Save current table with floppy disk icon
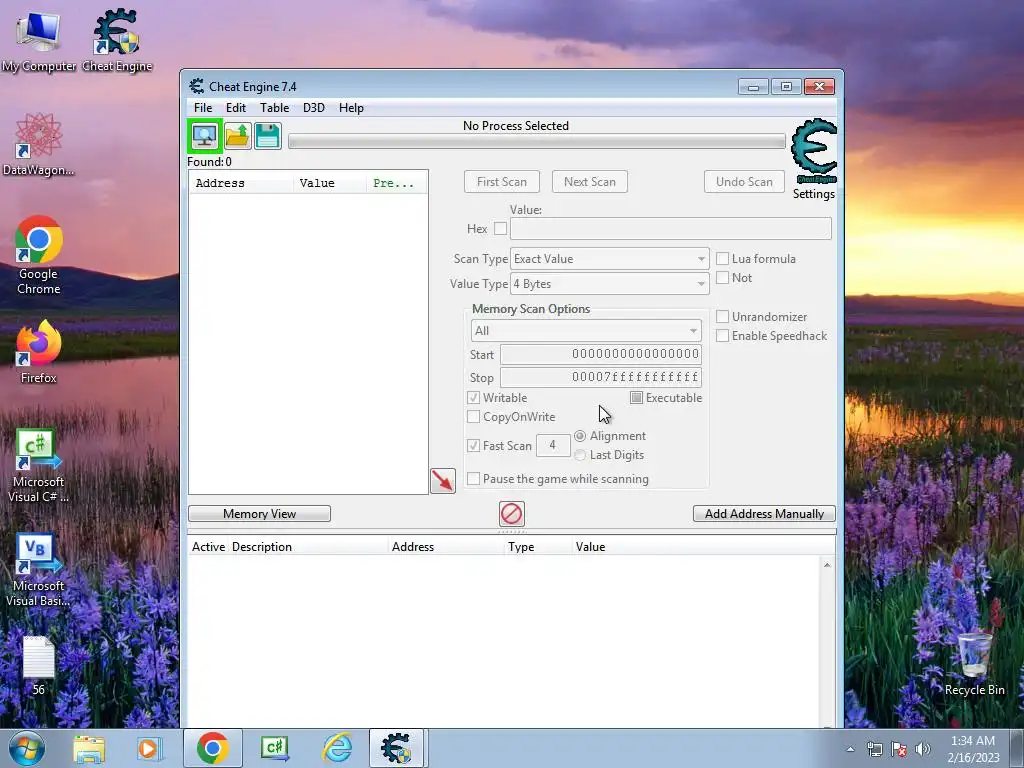The width and height of the screenshot is (1024, 768). [x=268, y=136]
